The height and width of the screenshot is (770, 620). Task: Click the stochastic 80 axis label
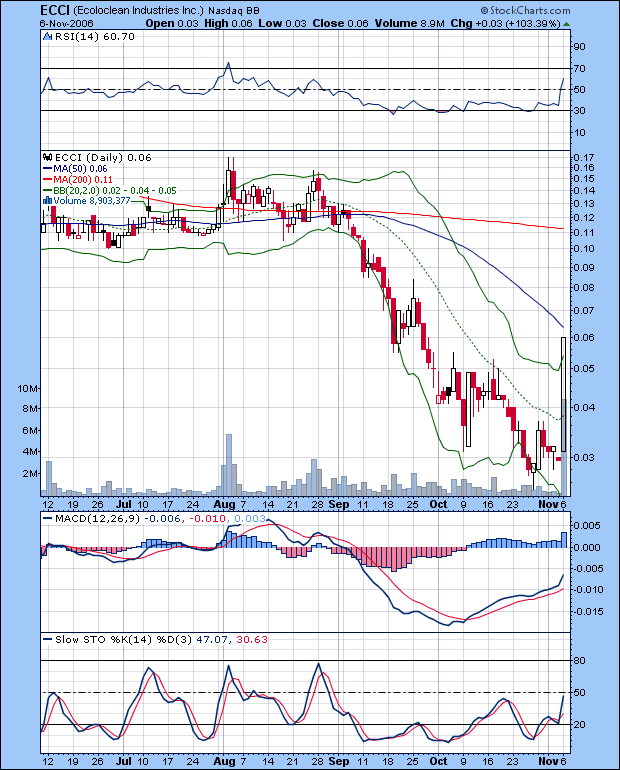coord(580,660)
